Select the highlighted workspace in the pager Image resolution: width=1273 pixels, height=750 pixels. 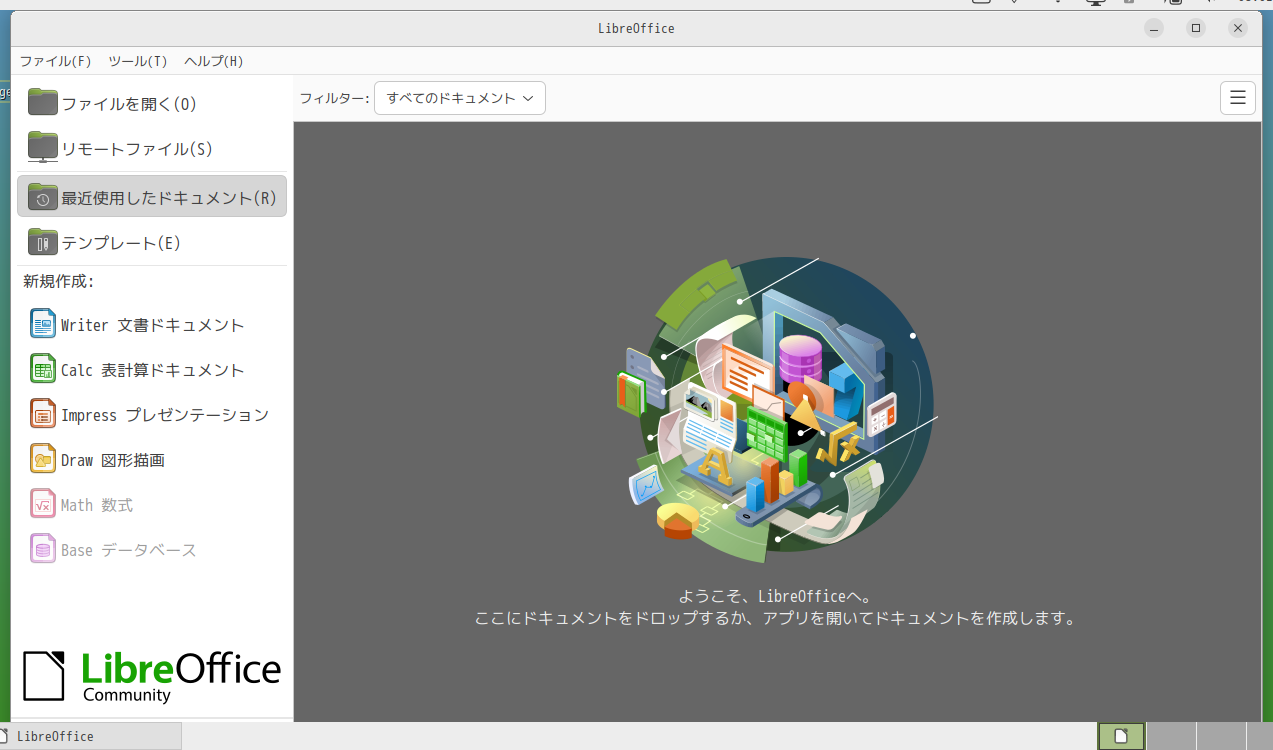(1121, 736)
